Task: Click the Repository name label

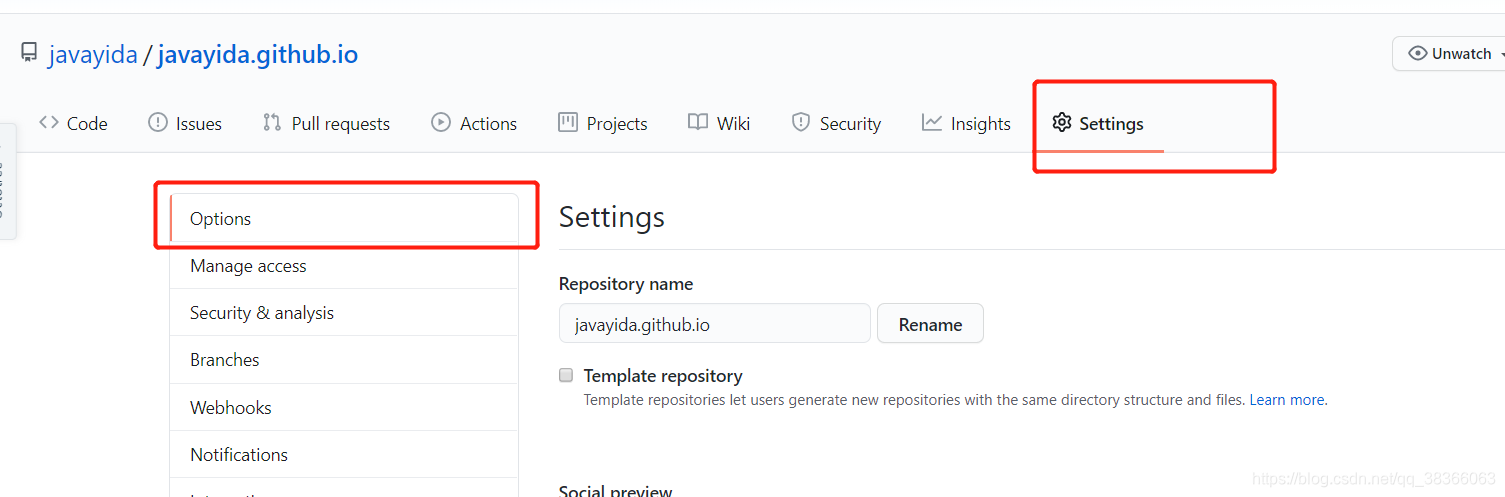Action: pyautogui.click(x=626, y=284)
